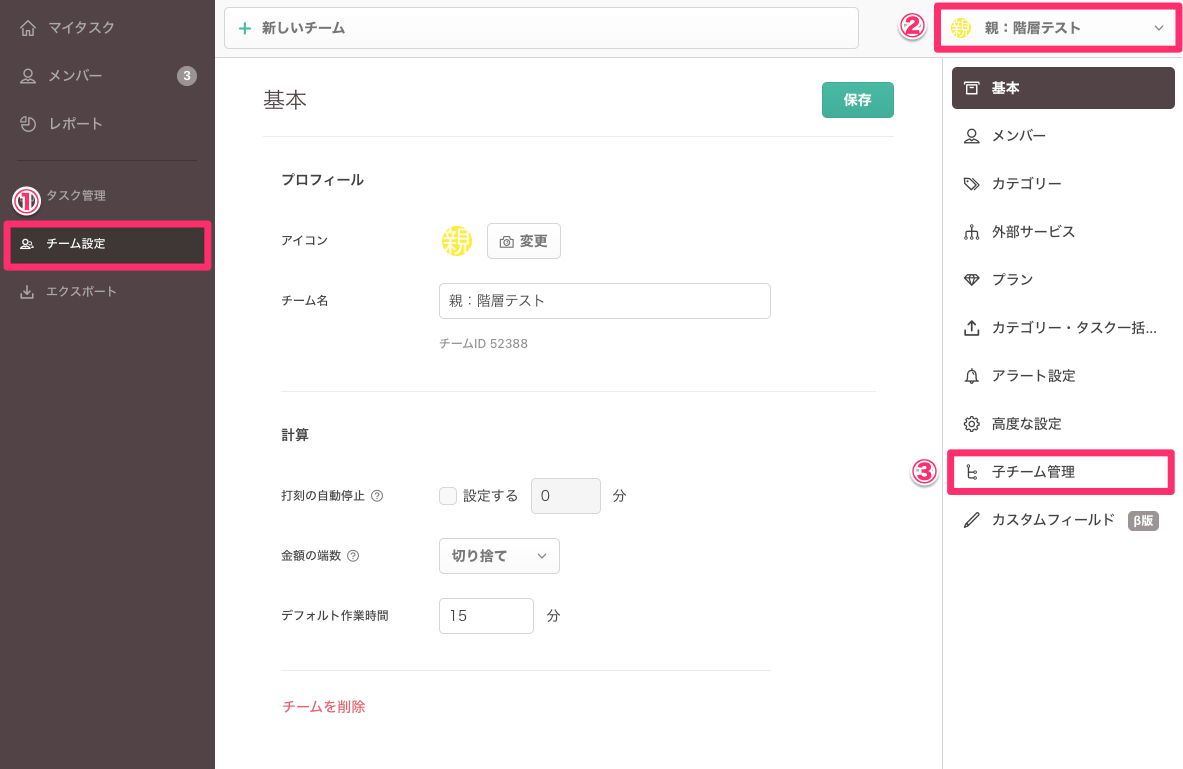The width and height of the screenshot is (1183, 769).
Task: Click the tag icon for カテゴリー
Action: tap(971, 184)
